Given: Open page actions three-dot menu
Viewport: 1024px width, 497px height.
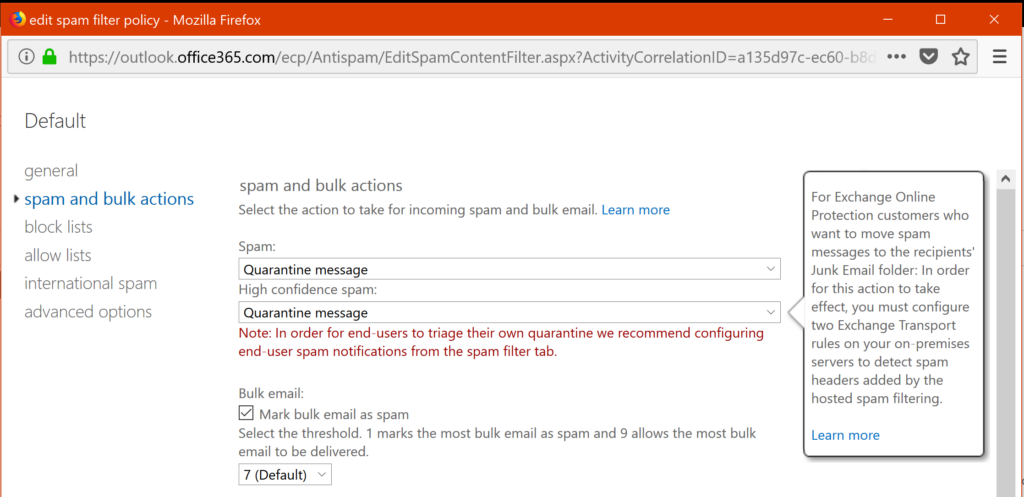Looking at the screenshot, I should click(x=896, y=57).
